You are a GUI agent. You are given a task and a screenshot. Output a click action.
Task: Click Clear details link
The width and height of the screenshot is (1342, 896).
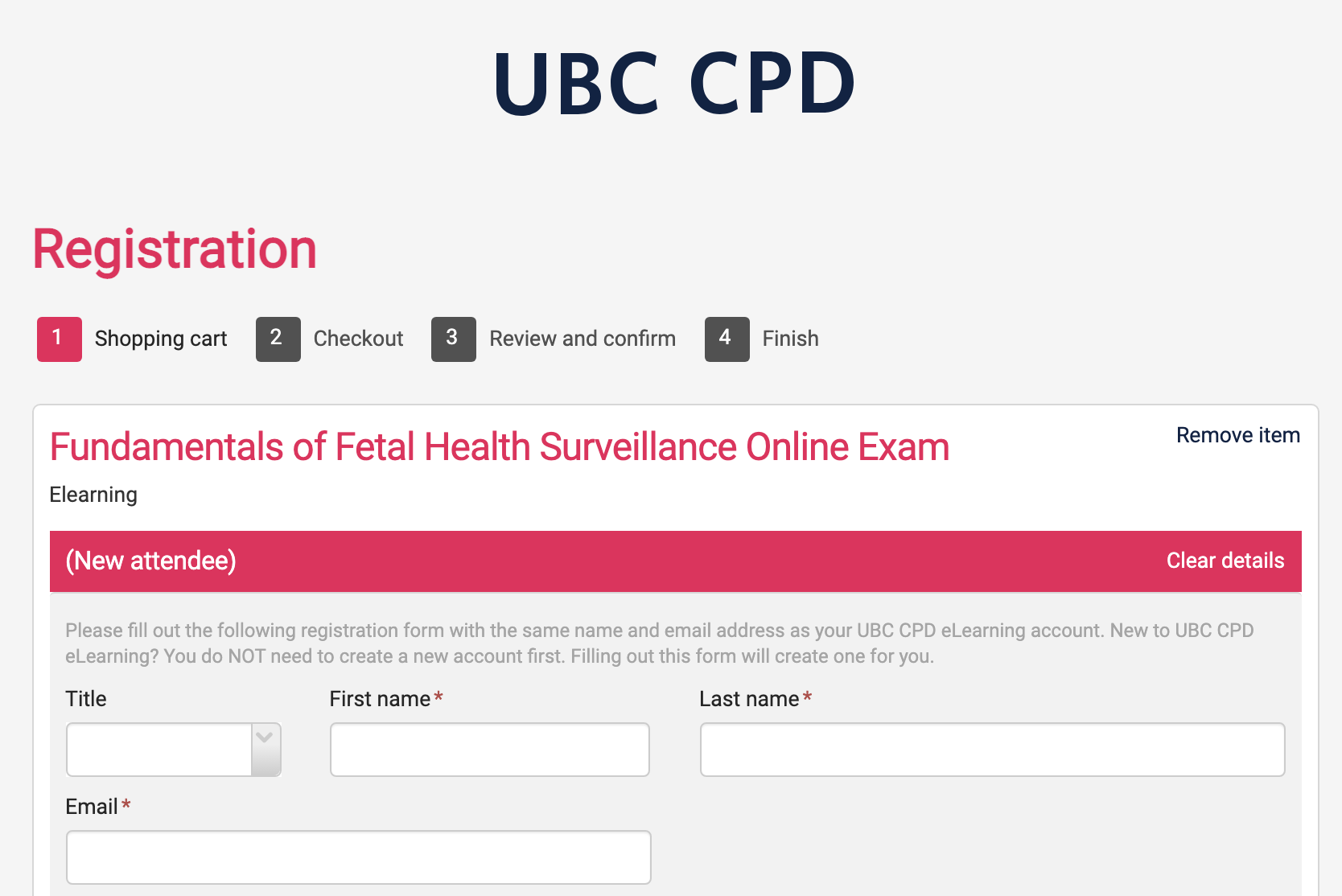point(1225,561)
